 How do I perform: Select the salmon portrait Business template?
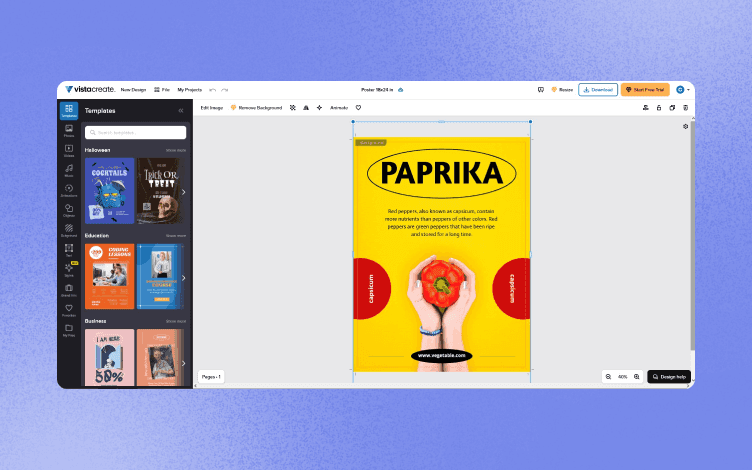click(160, 357)
